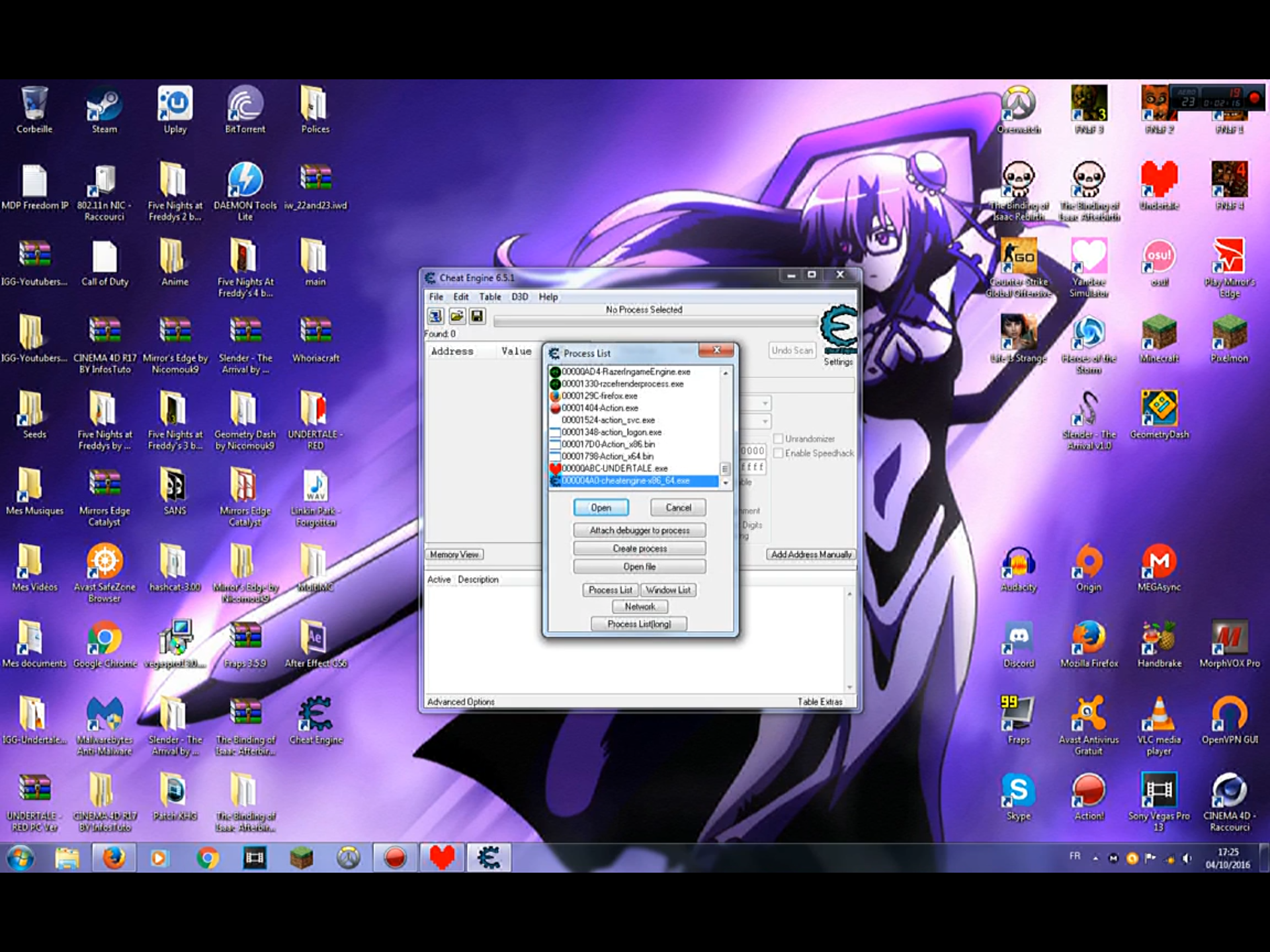This screenshot has width=1270, height=952.
Task: Click the Cheat Engine Settings logo
Action: tap(839, 328)
